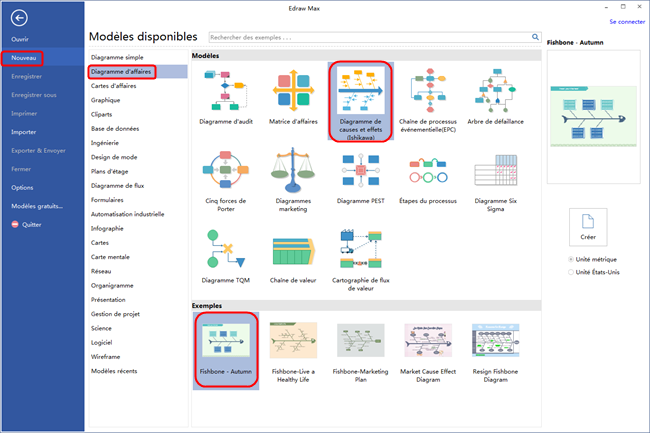This screenshot has width=650, height=433.
Task: Click the Se connecter link
Action: click(x=626, y=21)
